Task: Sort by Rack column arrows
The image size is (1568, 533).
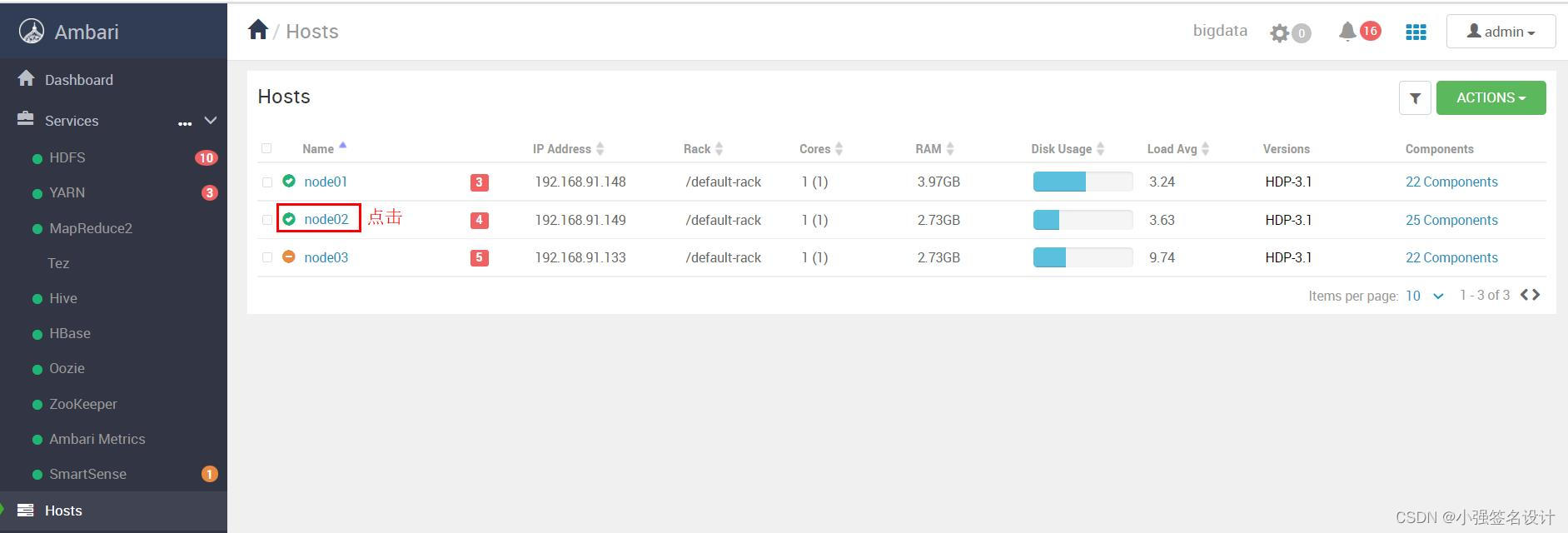Action: [x=719, y=149]
